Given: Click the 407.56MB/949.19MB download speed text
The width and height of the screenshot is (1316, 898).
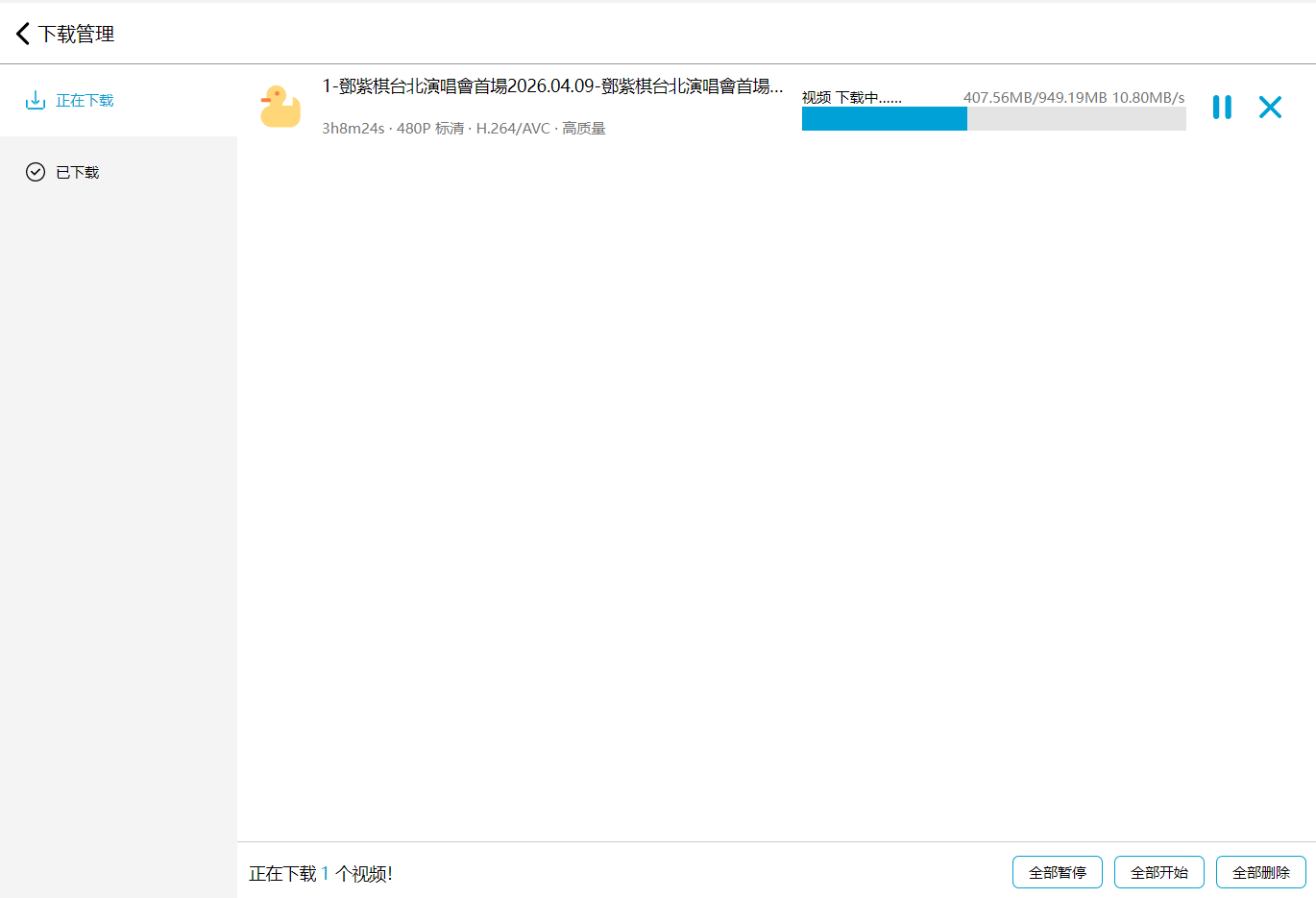Looking at the screenshot, I should [x=1073, y=97].
